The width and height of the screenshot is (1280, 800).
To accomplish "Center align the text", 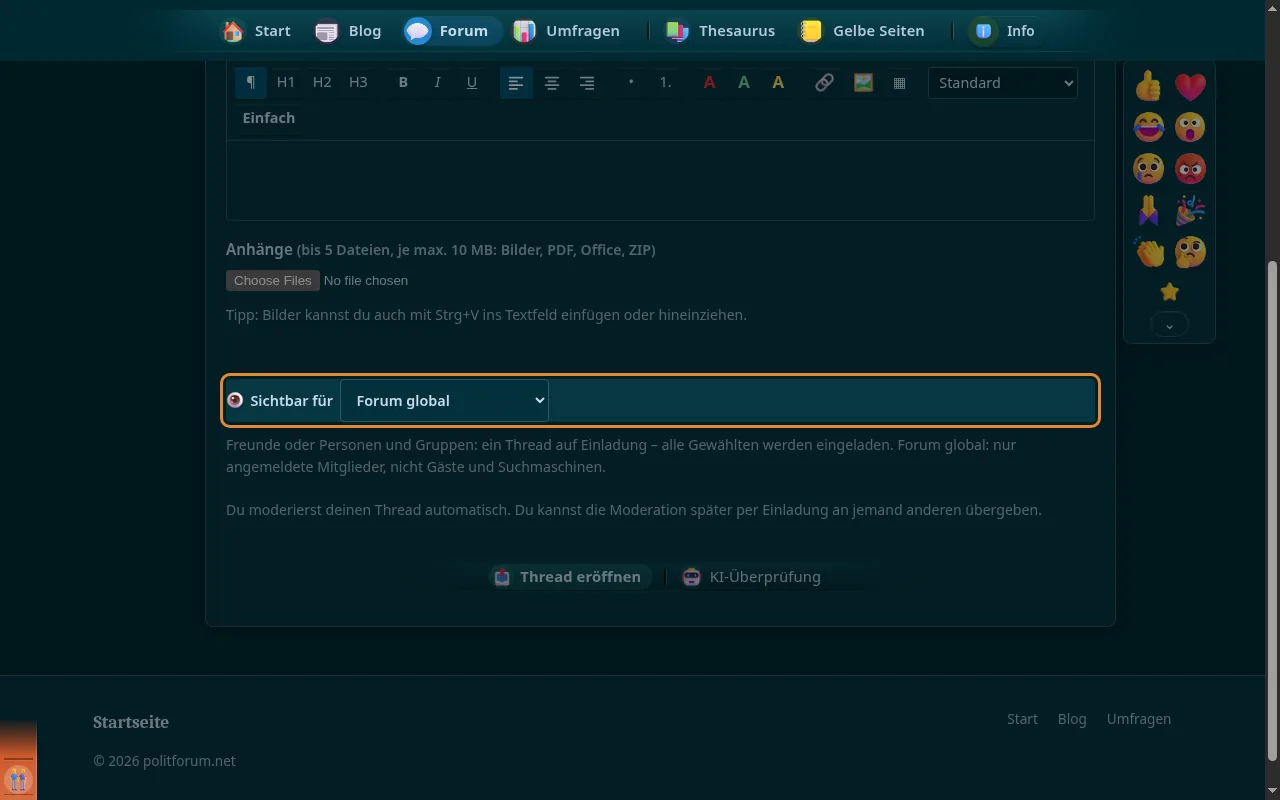I will 552,83.
